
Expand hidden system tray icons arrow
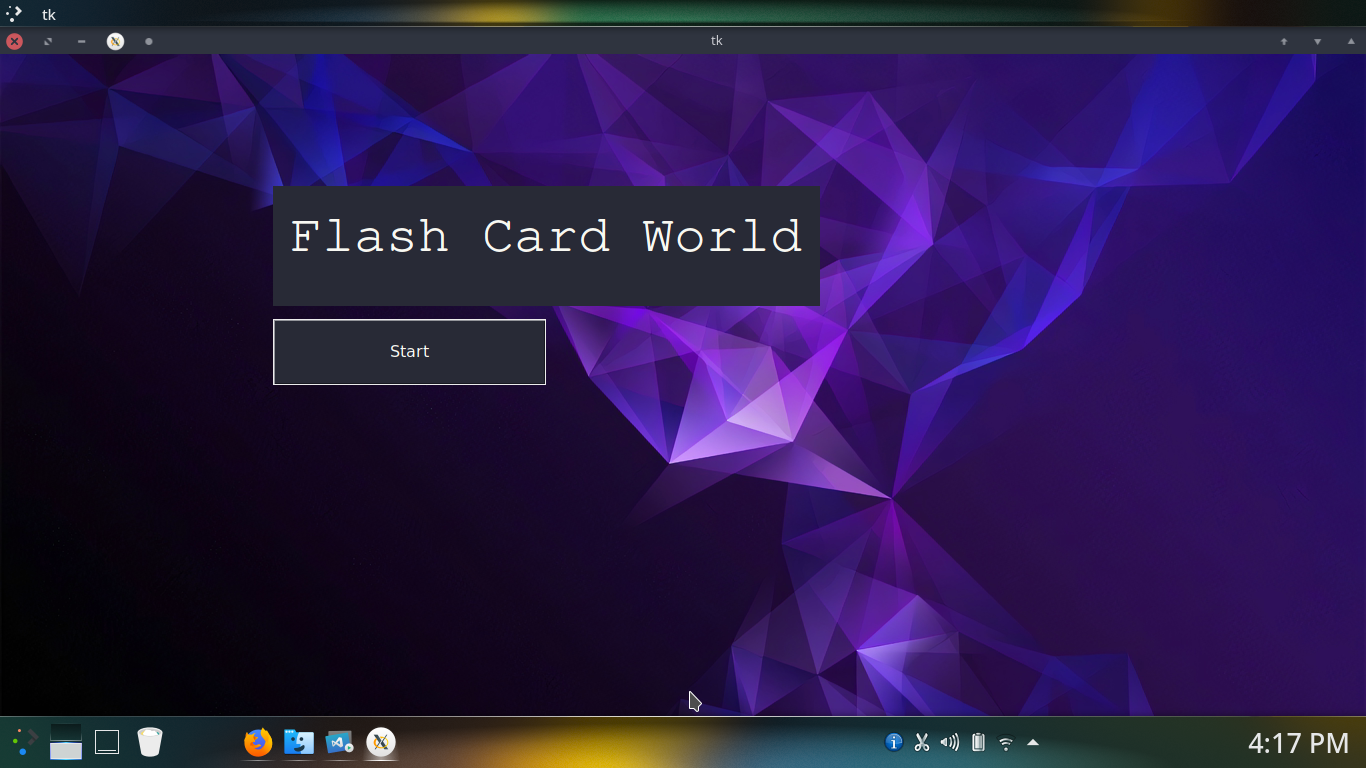coord(1033,742)
